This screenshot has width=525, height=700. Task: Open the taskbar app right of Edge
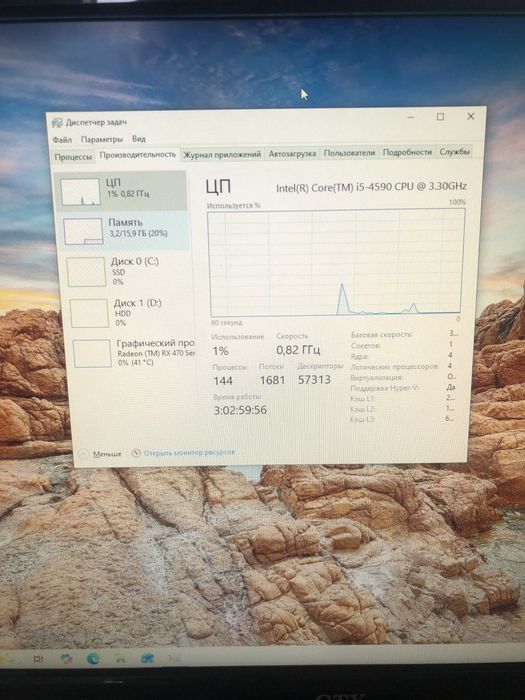pyautogui.click(x=120, y=658)
